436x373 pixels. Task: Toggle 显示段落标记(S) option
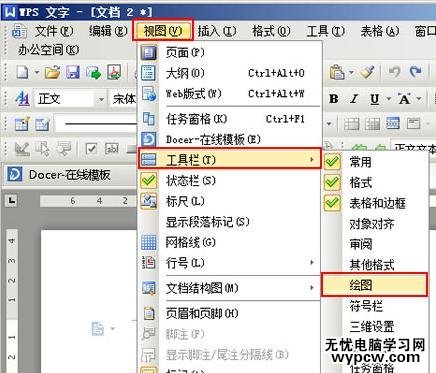tap(230, 222)
